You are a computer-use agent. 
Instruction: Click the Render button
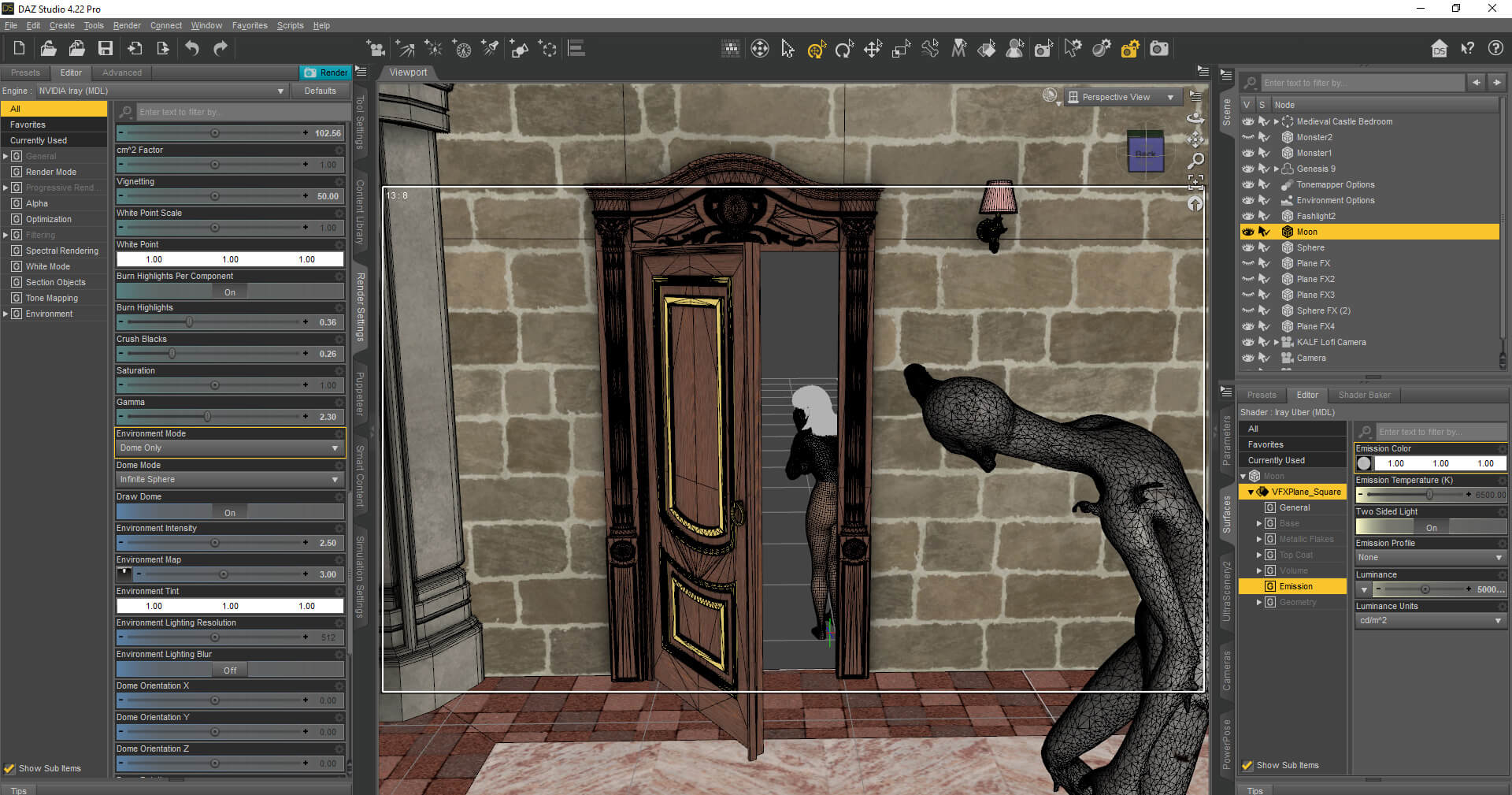[325, 72]
